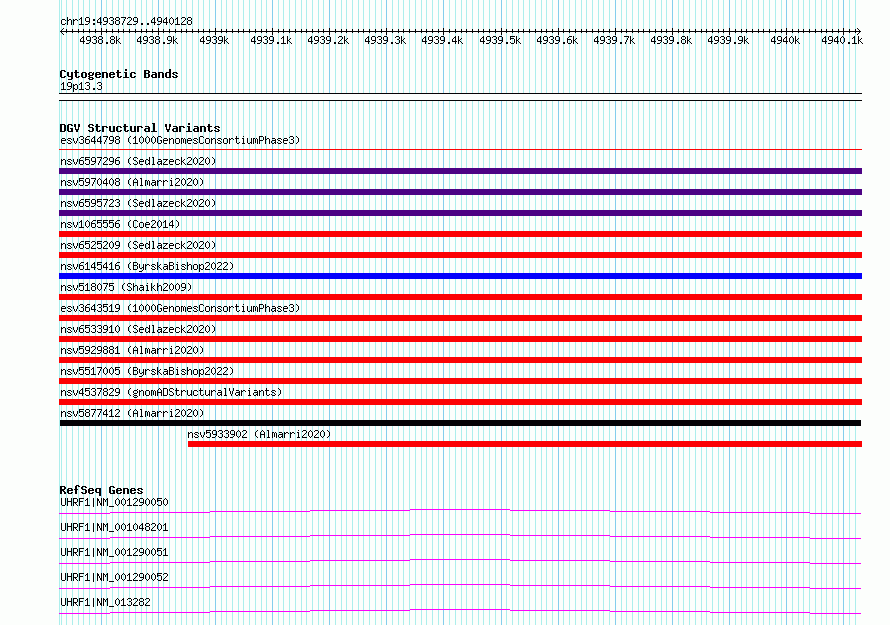The width and height of the screenshot is (890, 625).
Task: Open transcript UHRF1|NM_001290051
Action: click(x=114, y=552)
